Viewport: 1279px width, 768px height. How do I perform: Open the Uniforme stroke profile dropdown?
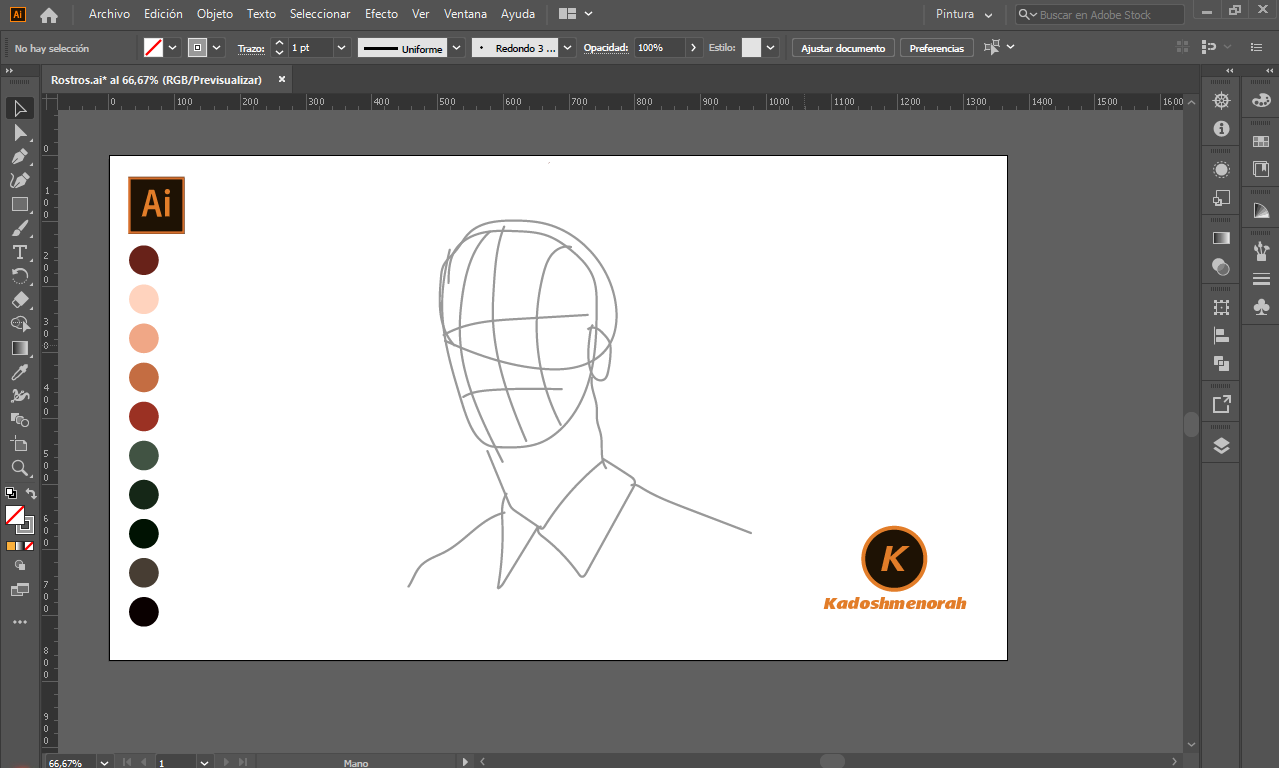pyautogui.click(x=457, y=48)
